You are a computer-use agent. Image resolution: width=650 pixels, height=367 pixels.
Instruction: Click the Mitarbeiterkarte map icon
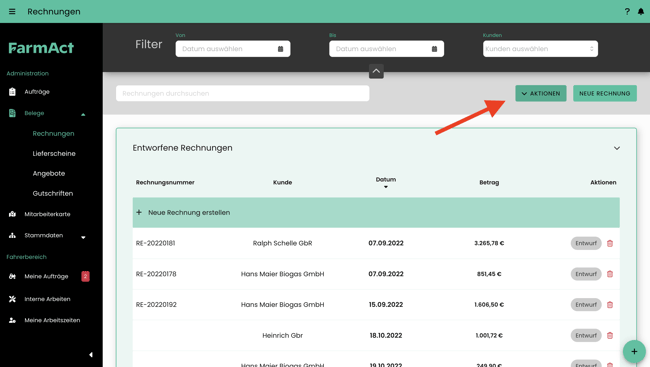12,214
